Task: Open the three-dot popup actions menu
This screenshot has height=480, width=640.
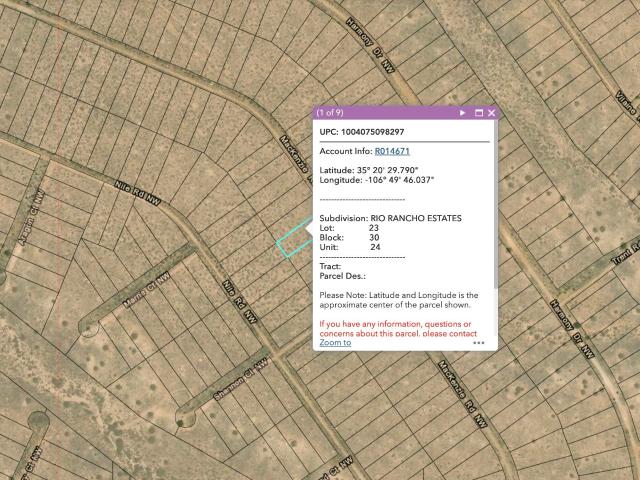Action: pos(478,343)
